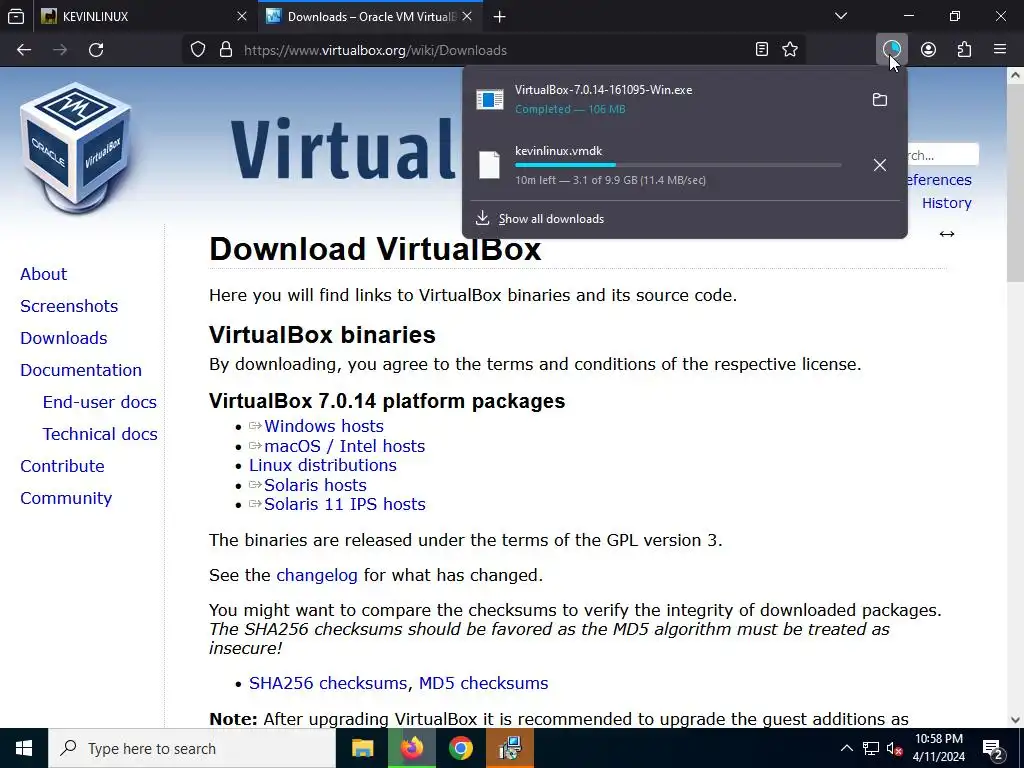Open the Firefox account icon

pos(929,50)
